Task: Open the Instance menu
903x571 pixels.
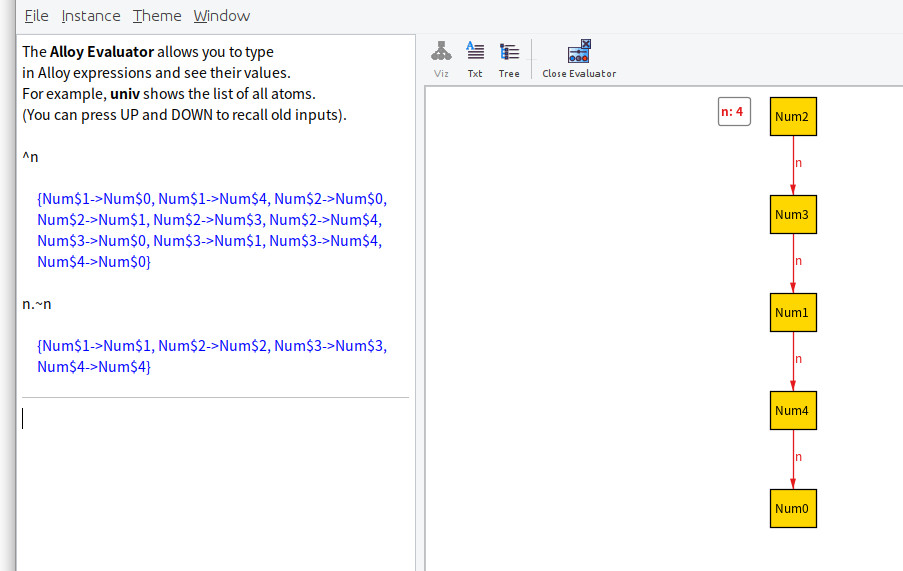Action: 91,16
